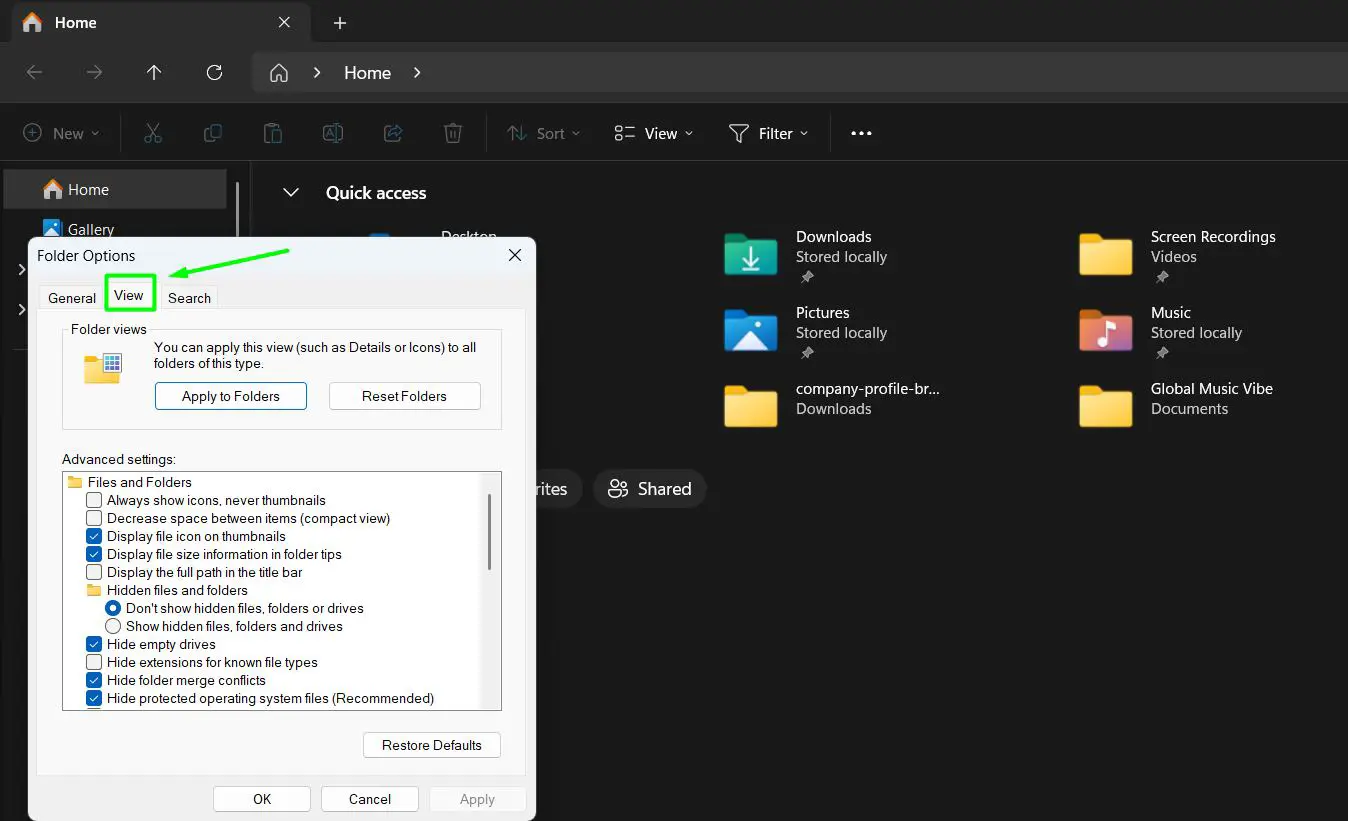Navigate up one folder level
The width and height of the screenshot is (1348, 821).
click(154, 72)
